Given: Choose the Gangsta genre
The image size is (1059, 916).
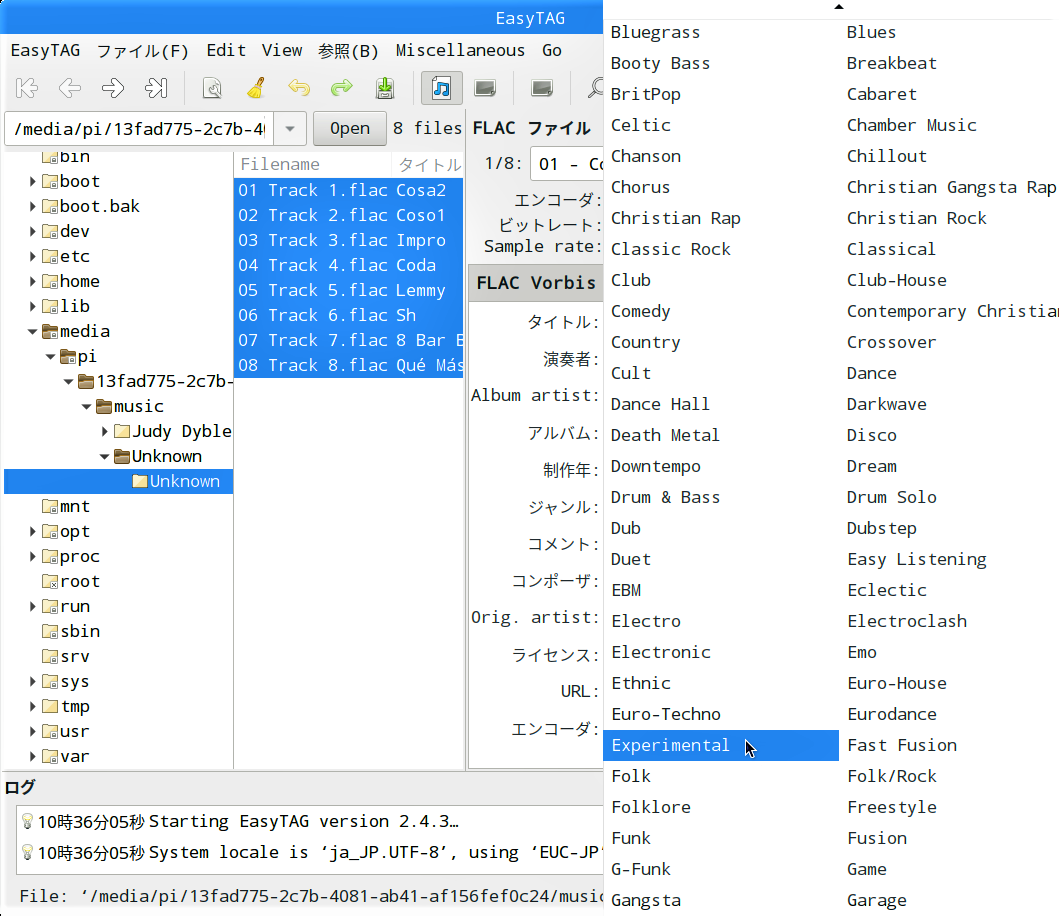Looking at the screenshot, I should point(721,900).
